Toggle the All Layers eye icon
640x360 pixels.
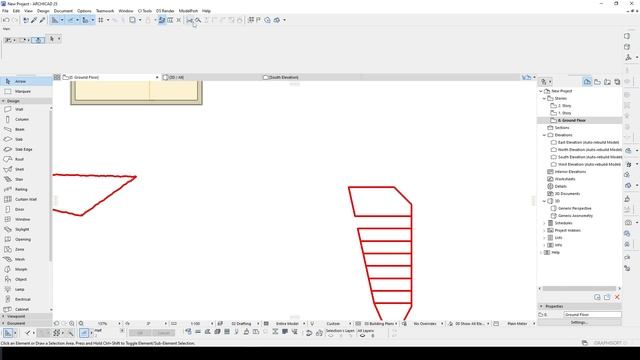click(x=362, y=336)
